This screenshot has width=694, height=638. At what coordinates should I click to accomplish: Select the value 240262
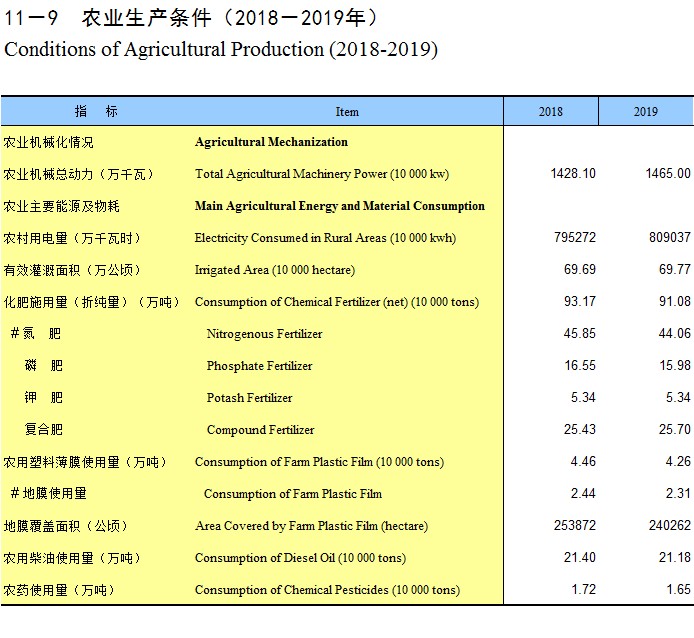[670, 525]
